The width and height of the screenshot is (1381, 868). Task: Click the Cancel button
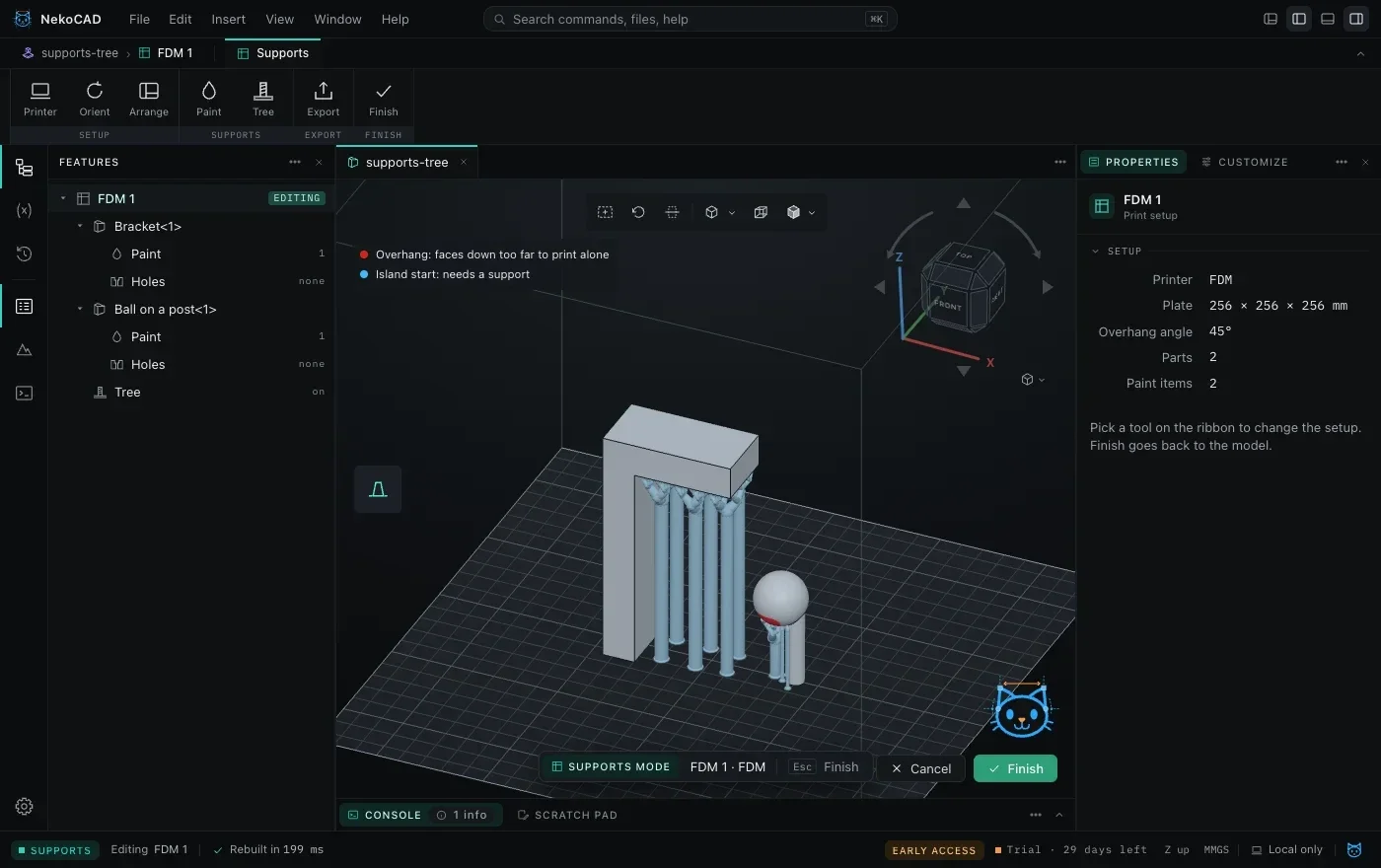point(920,768)
